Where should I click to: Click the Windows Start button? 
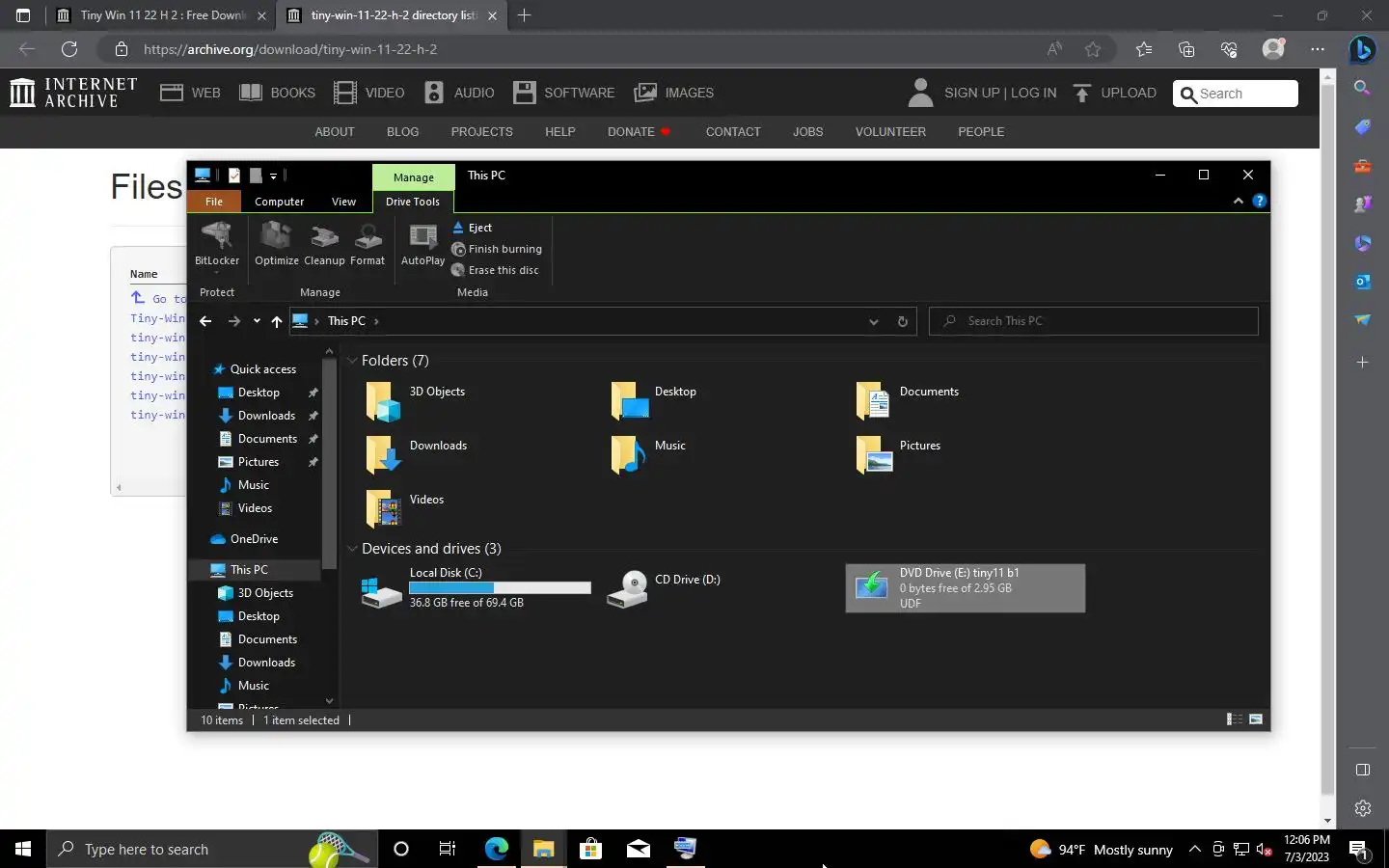pos(23,849)
